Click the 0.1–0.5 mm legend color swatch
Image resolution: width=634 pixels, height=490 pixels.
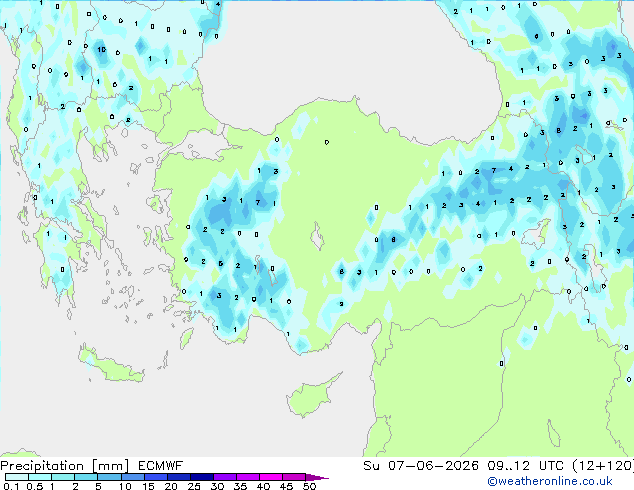17,477
